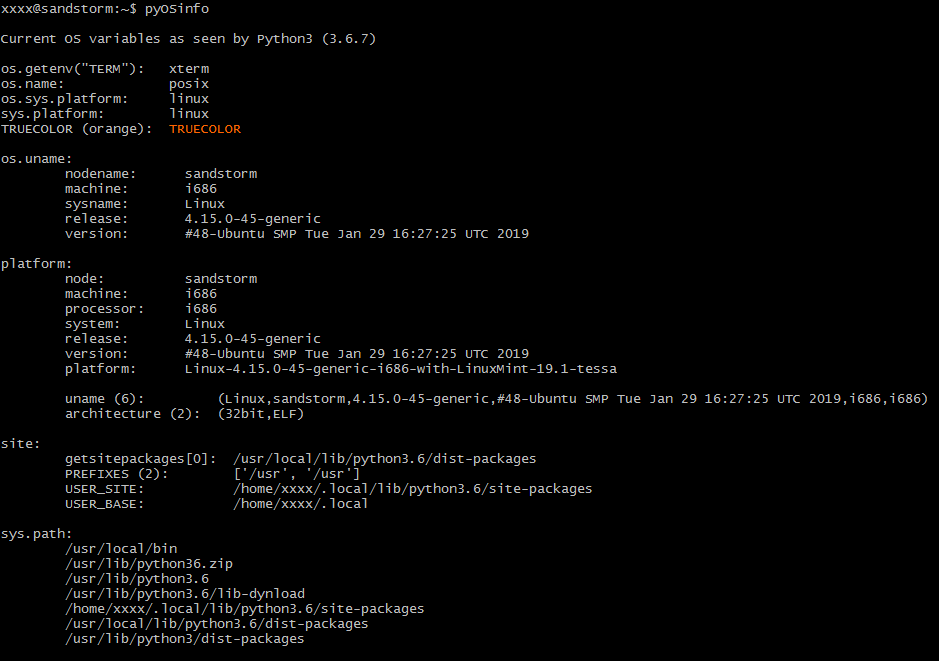
Task: Click the sys.path section heading
Action: [x=36, y=533]
